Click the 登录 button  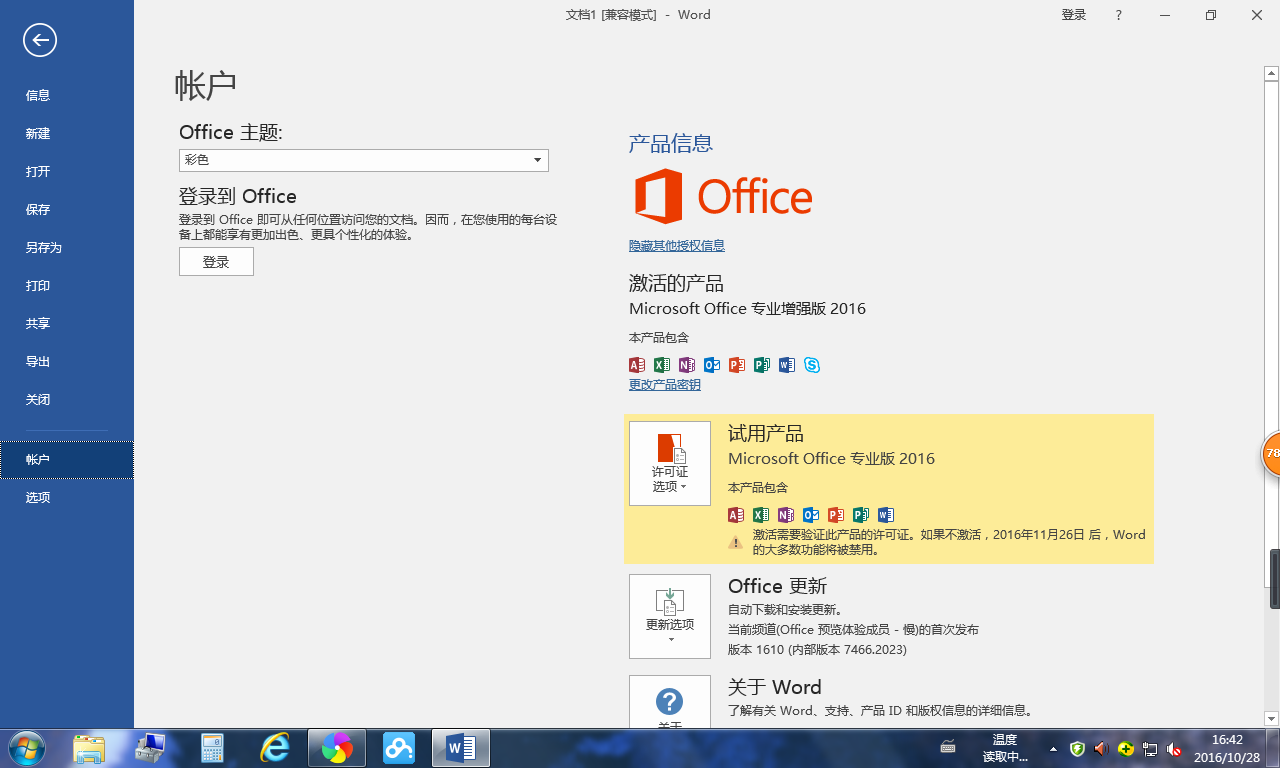(216, 261)
